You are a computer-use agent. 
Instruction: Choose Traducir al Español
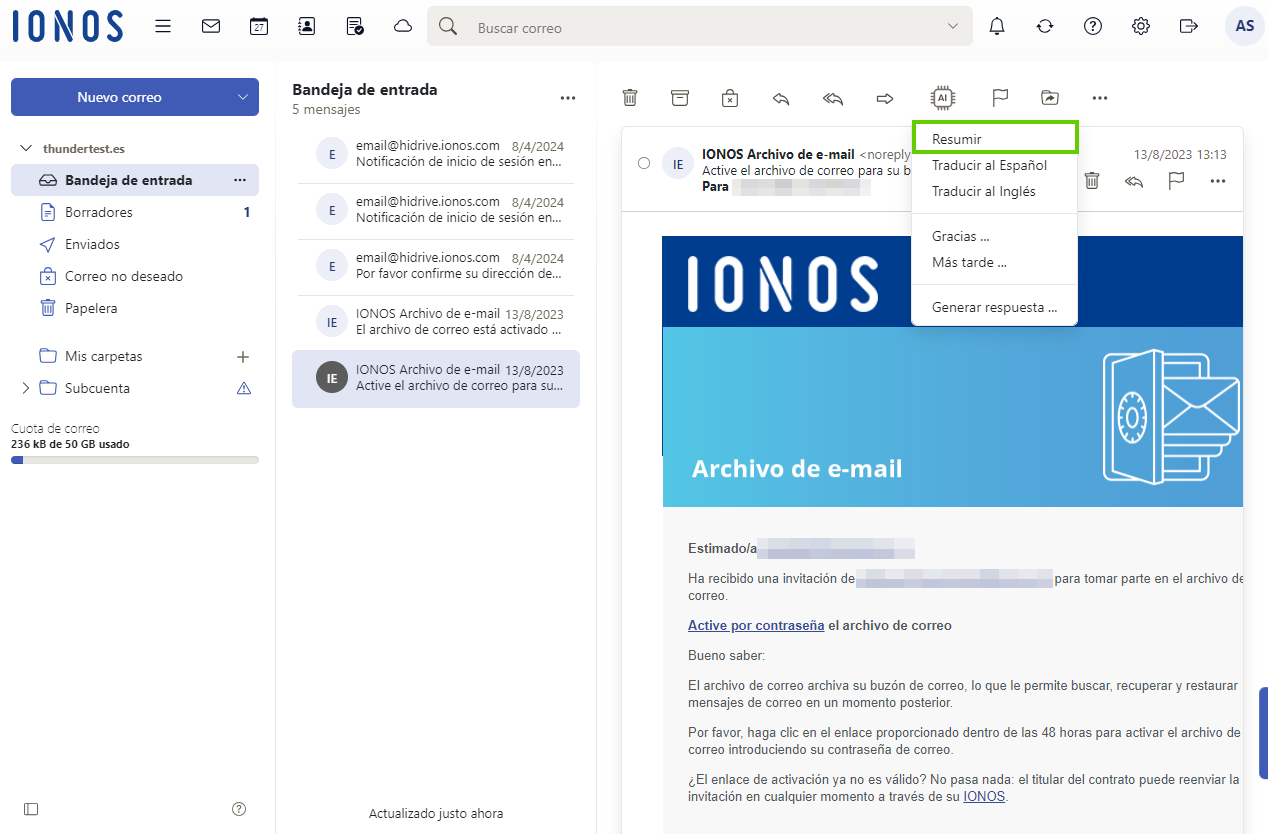click(995, 165)
